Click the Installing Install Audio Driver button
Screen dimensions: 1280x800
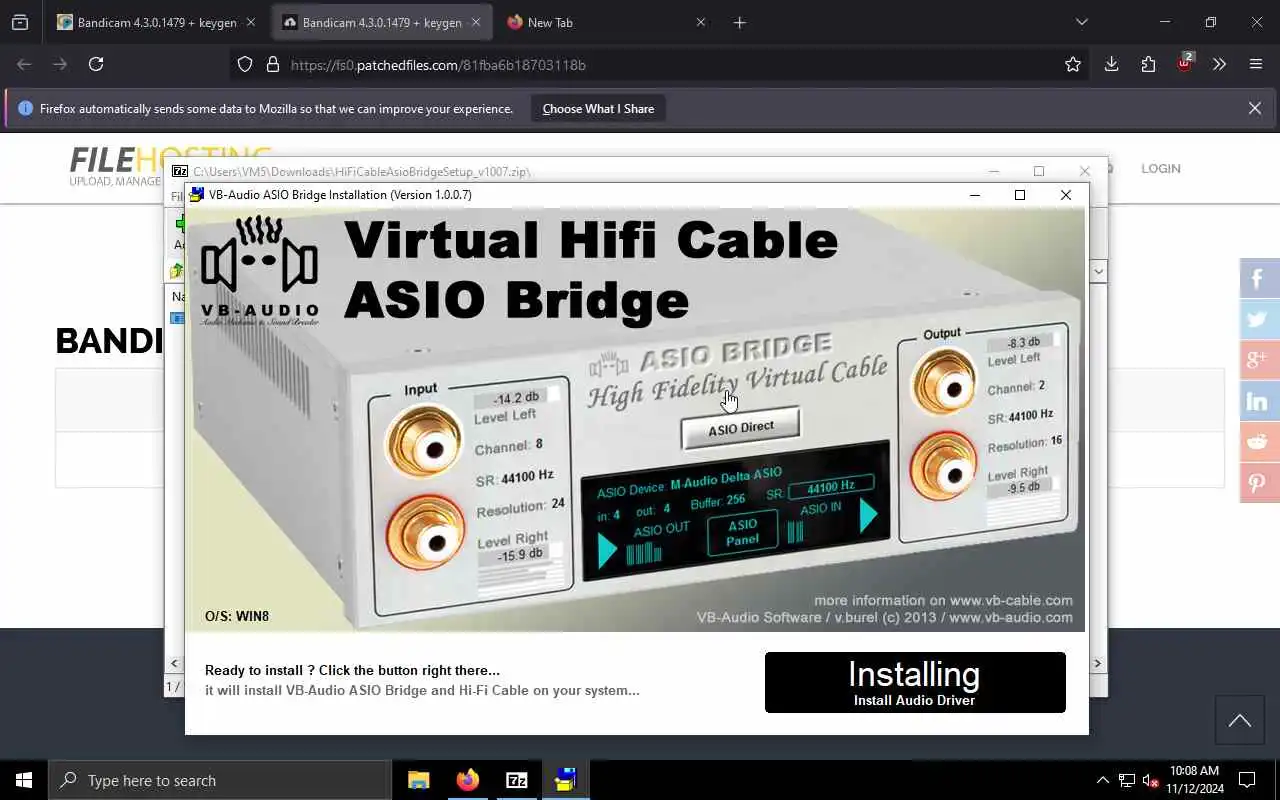pos(915,682)
